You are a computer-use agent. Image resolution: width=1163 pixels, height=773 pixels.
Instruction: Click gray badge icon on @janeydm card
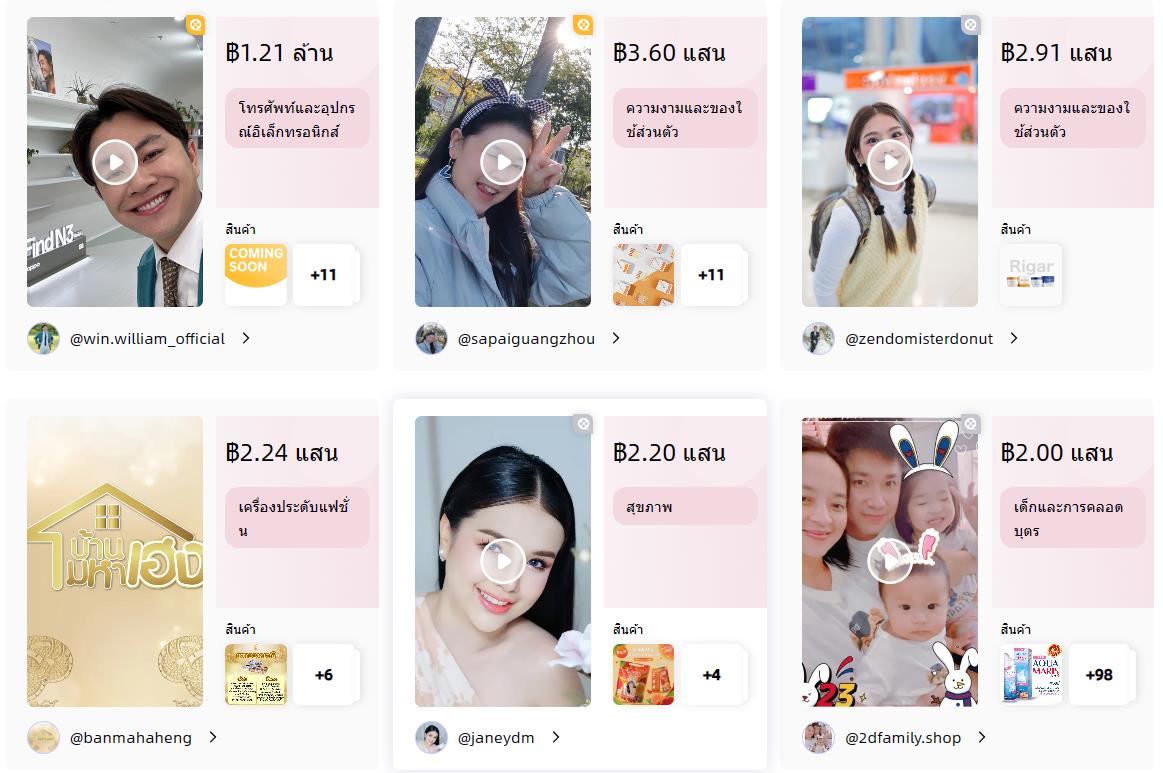tap(584, 424)
